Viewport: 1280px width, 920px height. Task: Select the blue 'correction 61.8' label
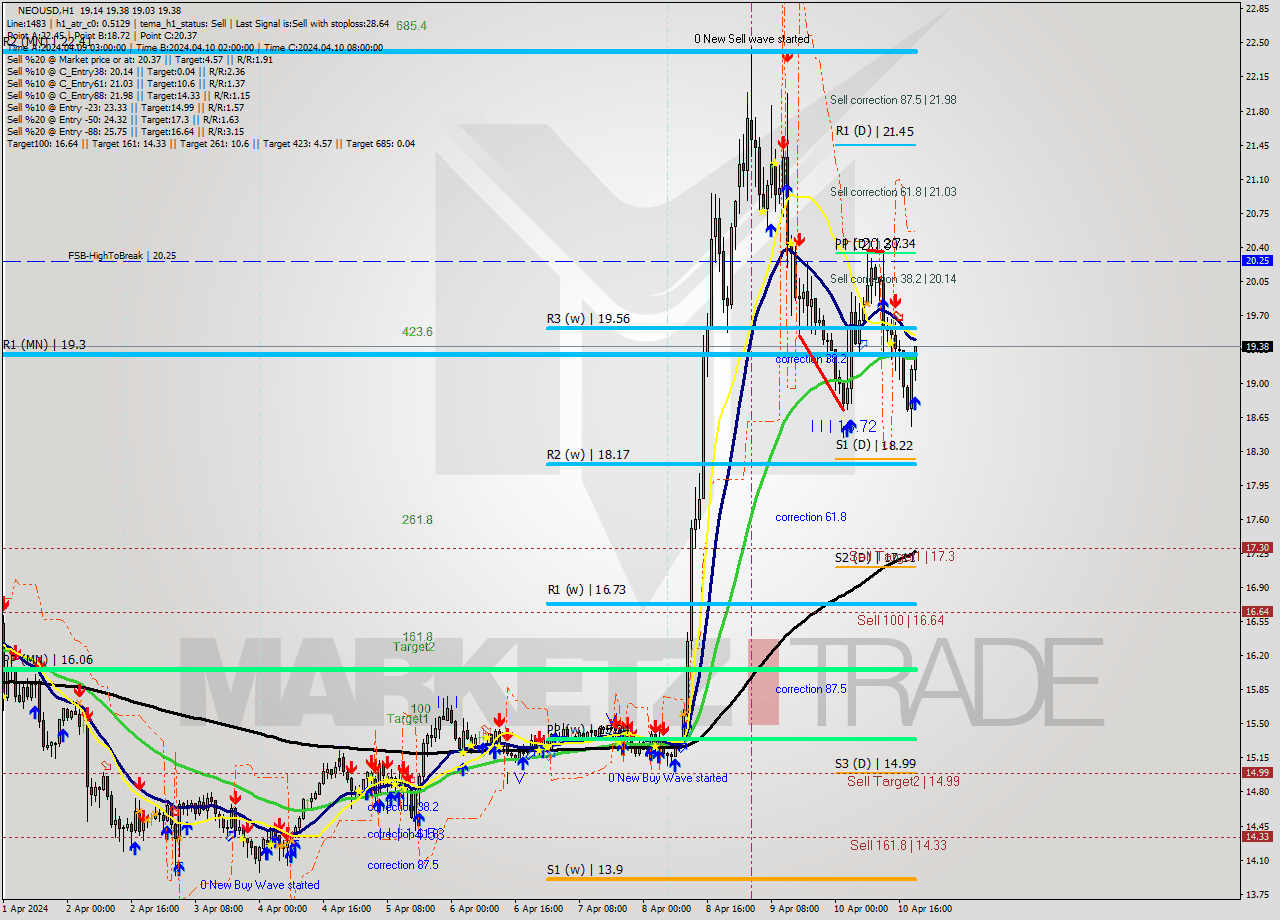pyautogui.click(x=811, y=517)
